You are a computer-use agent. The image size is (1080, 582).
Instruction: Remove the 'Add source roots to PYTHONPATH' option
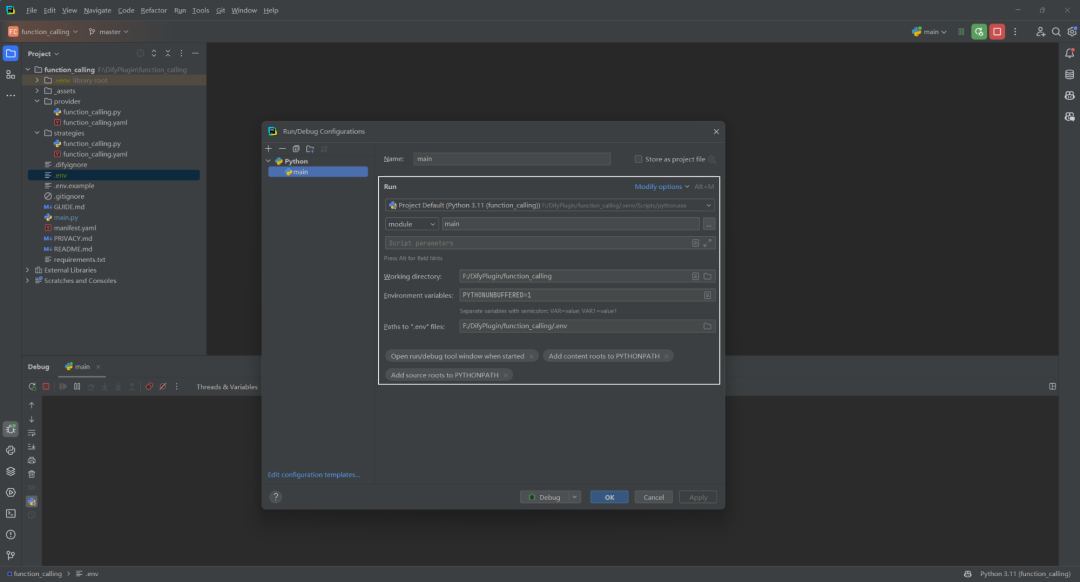506,375
